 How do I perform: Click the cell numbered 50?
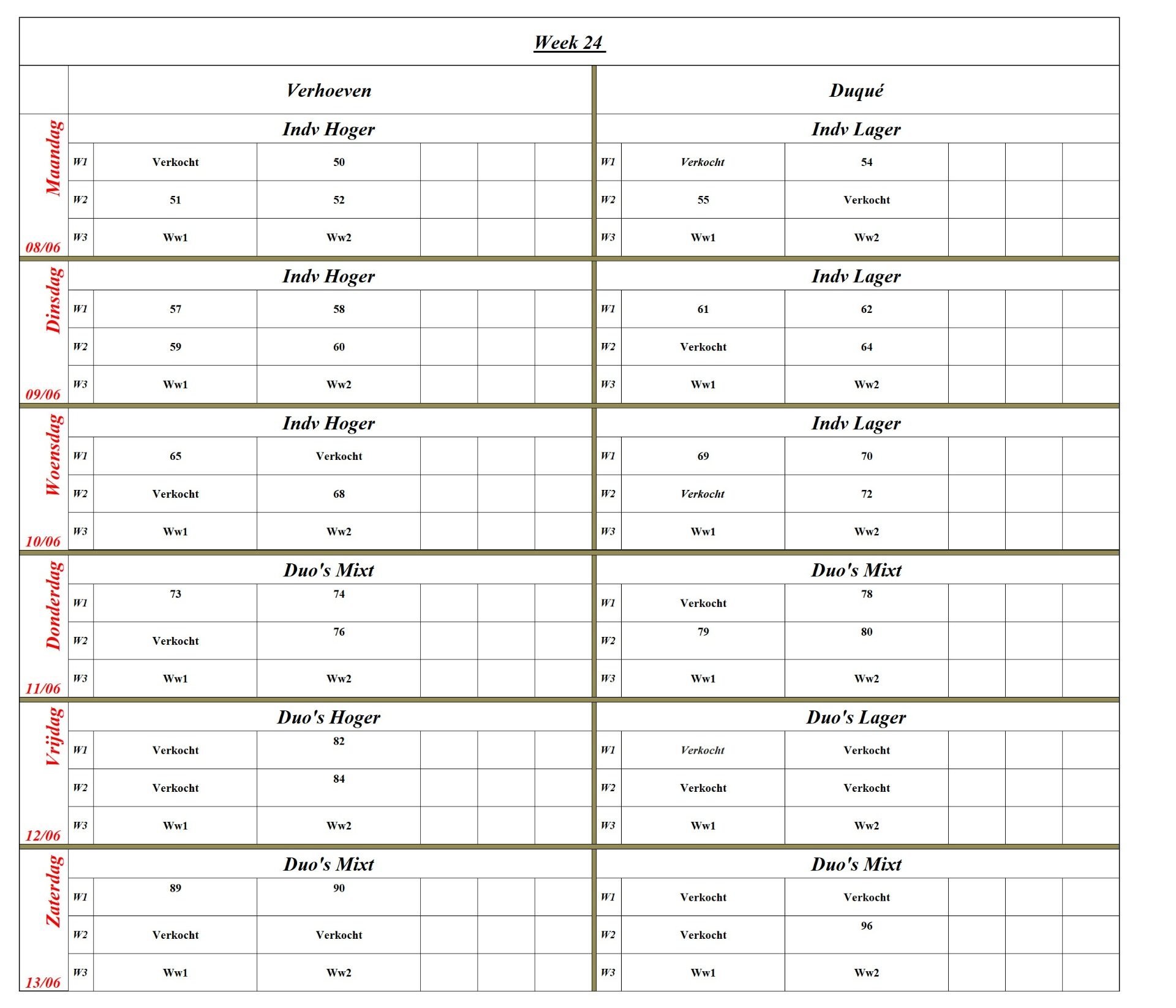[339, 162]
